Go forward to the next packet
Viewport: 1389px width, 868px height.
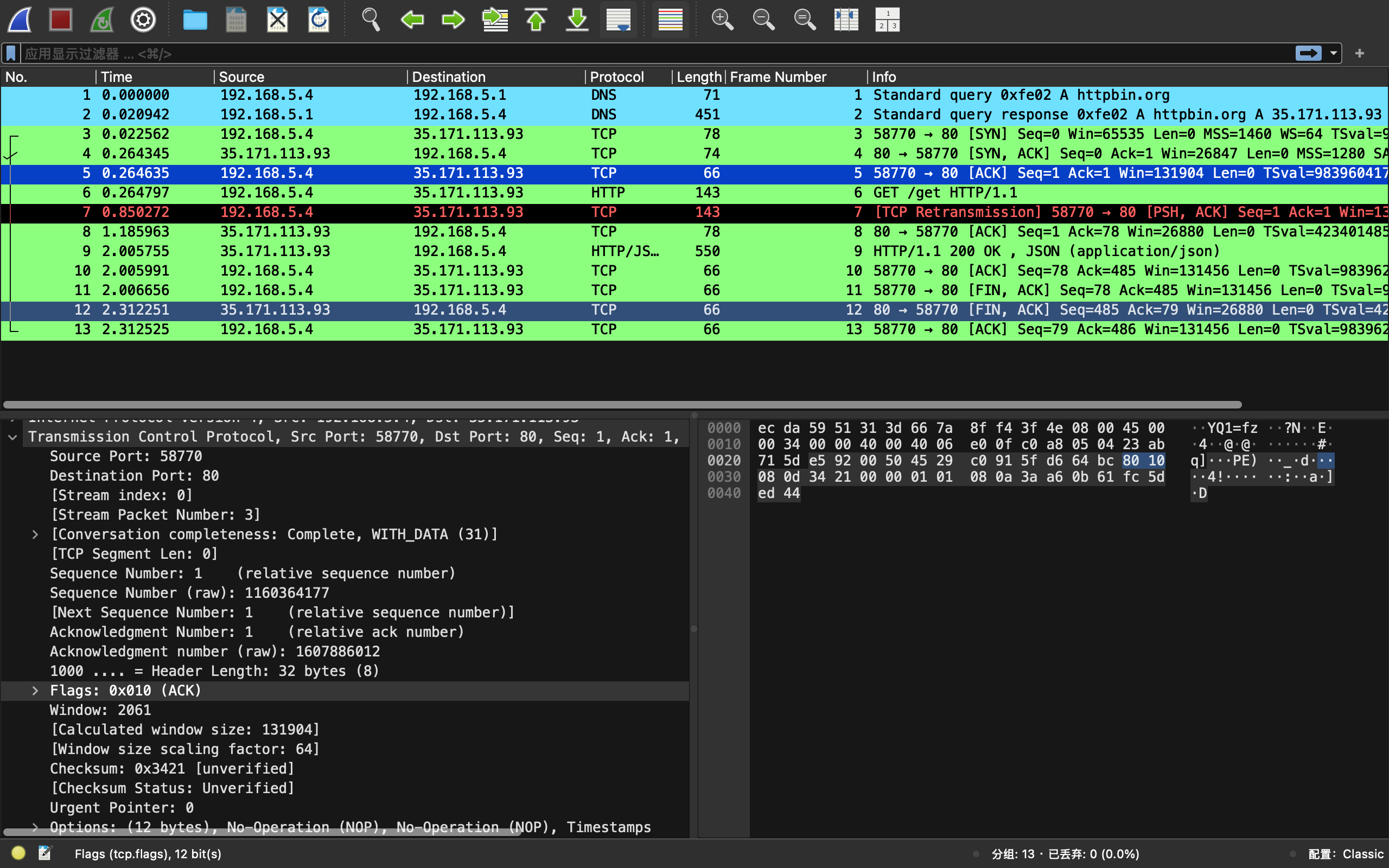(454, 20)
